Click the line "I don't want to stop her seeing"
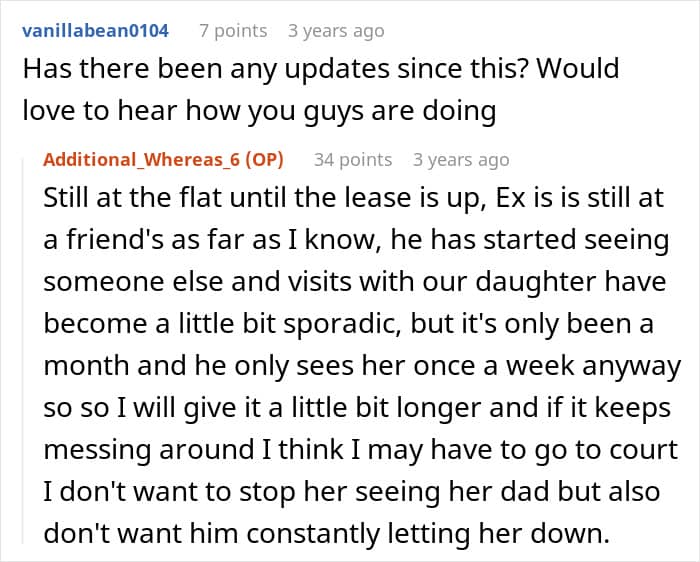700x562 pixels. tap(352, 491)
